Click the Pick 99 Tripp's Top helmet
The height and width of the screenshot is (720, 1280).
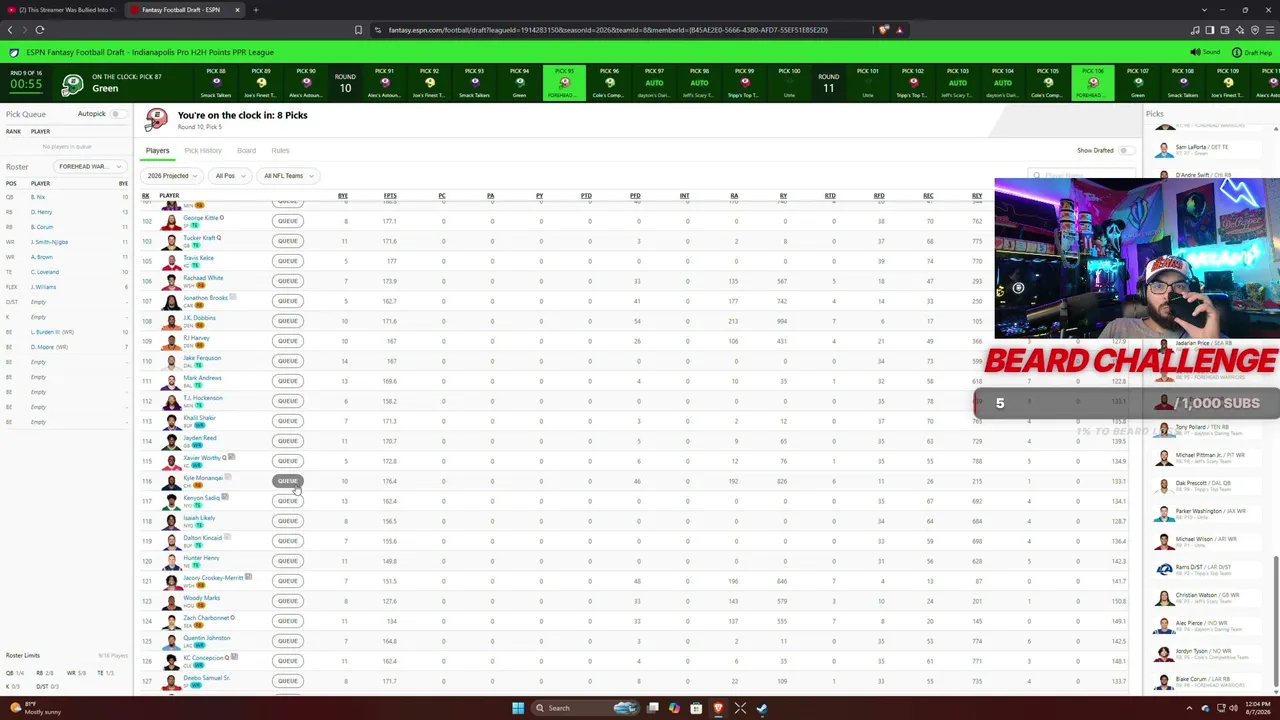coord(744,84)
